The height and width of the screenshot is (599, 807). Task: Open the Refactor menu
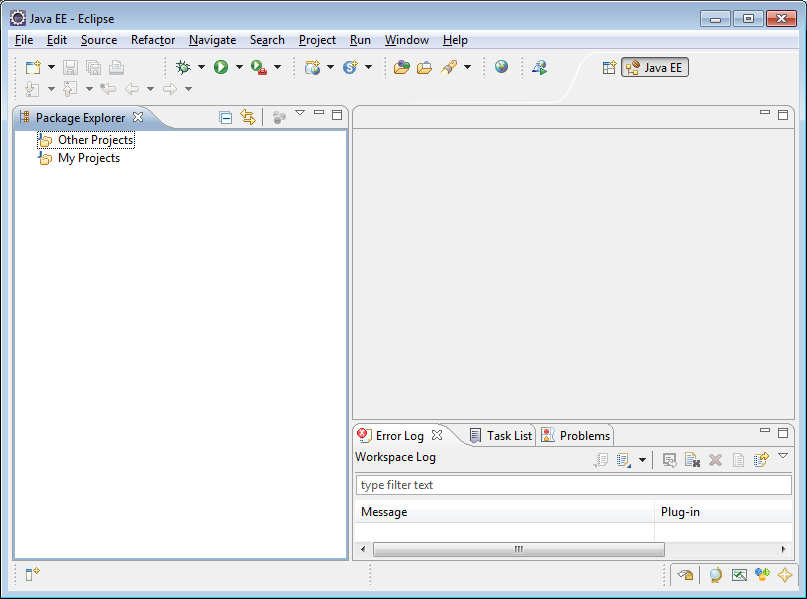153,40
